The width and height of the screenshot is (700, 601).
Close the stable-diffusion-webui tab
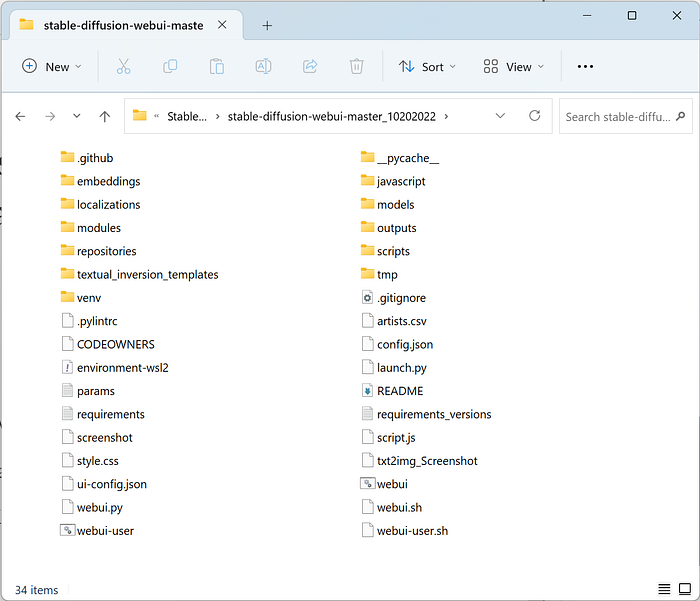point(222,25)
